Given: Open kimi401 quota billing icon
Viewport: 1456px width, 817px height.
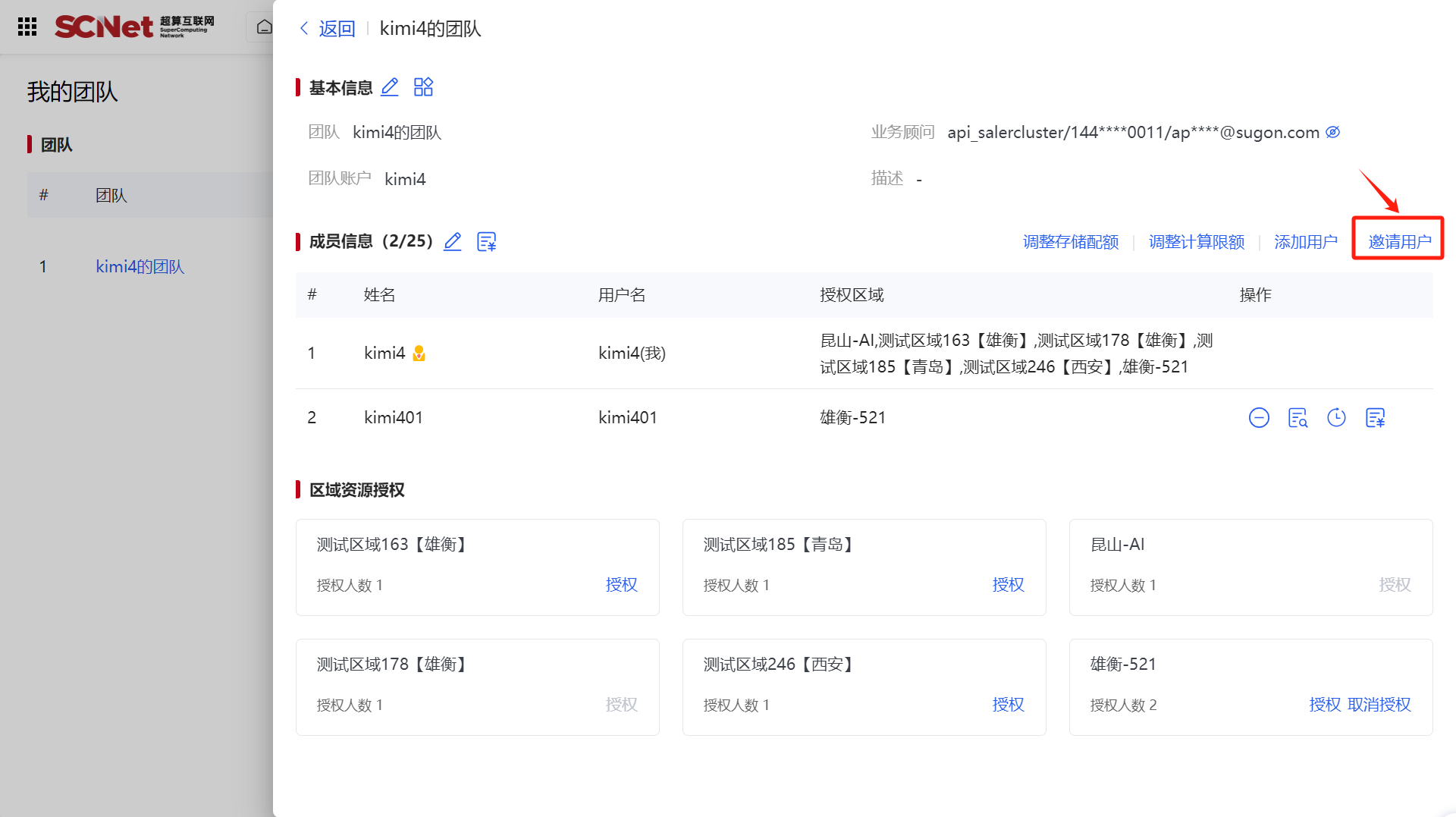Looking at the screenshot, I should 1375,417.
